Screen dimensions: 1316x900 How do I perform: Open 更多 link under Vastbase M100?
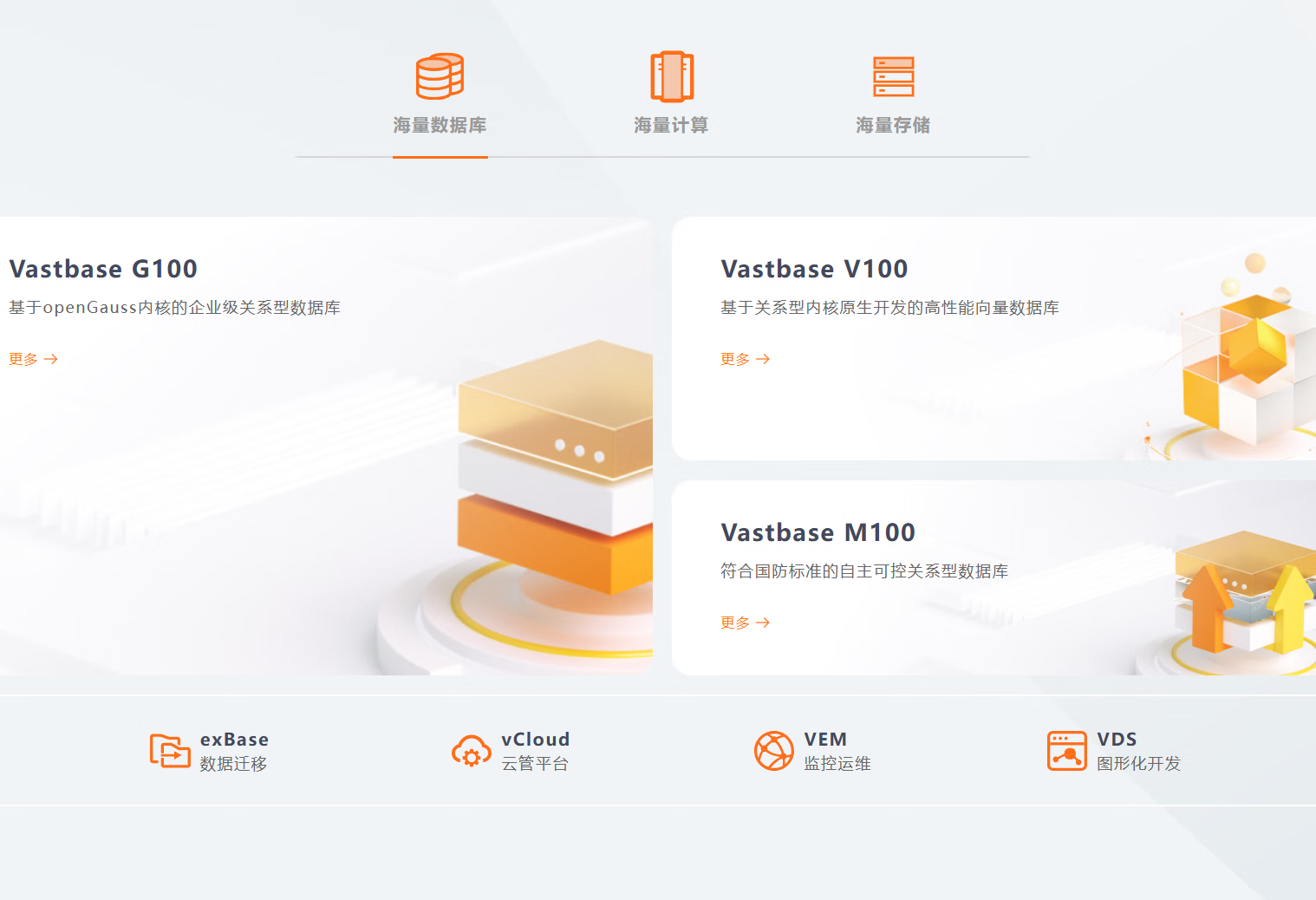pyautogui.click(x=745, y=623)
